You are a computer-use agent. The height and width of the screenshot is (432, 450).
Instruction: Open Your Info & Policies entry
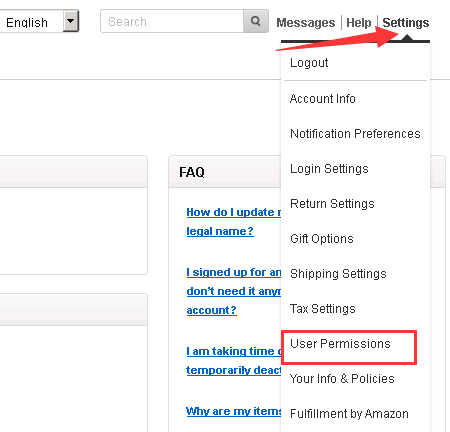pyautogui.click(x=342, y=379)
